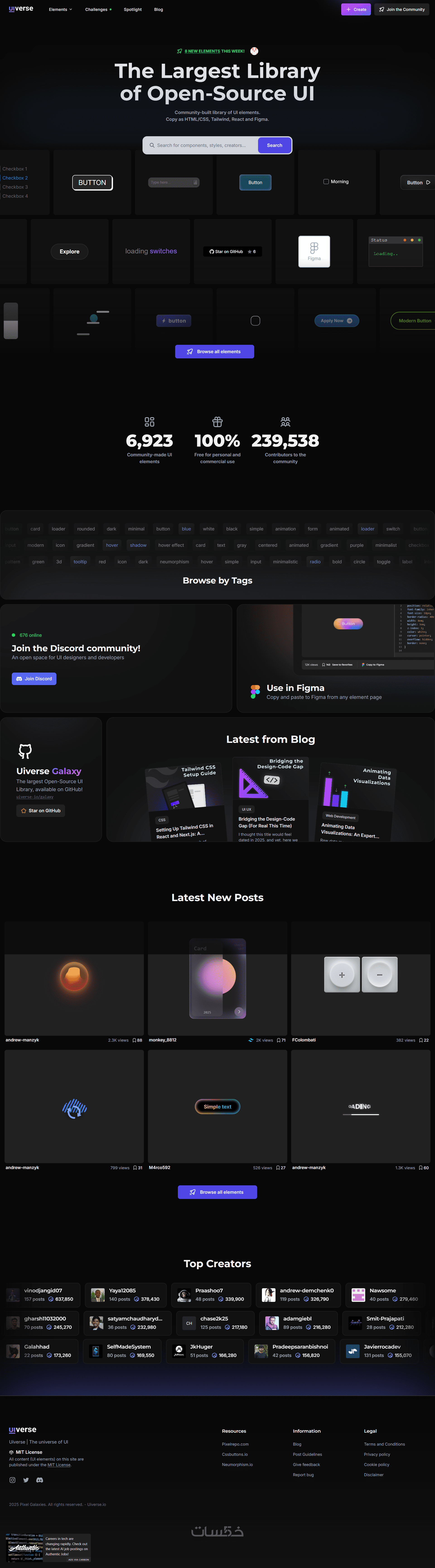Click Star on GitHub under Galaxy
This screenshot has width=435, height=1568.
click(x=41, y=811)
